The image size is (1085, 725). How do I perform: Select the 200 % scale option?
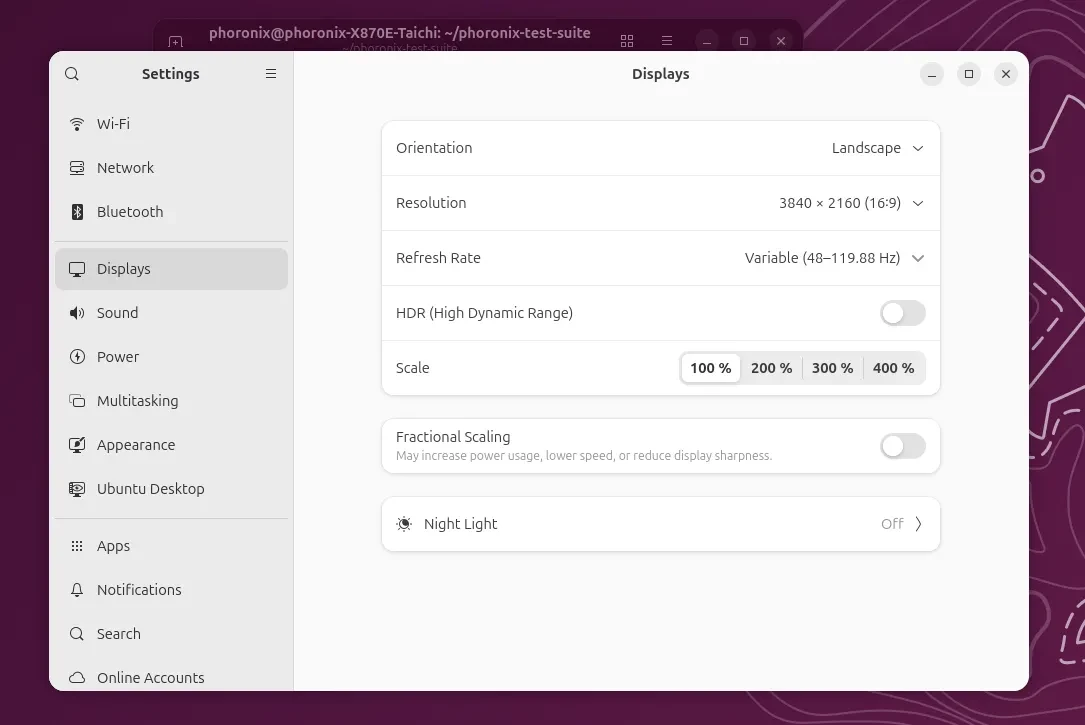[x=771, y=368]
